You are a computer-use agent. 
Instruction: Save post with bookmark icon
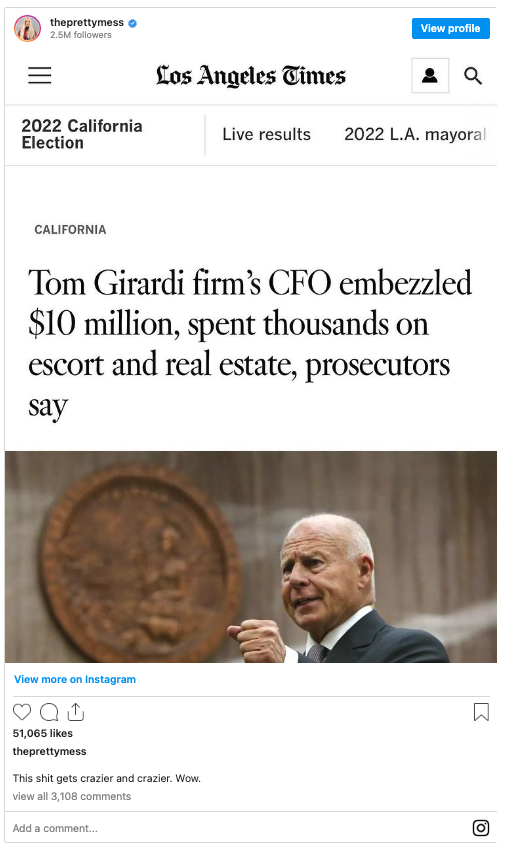[481, 712]
